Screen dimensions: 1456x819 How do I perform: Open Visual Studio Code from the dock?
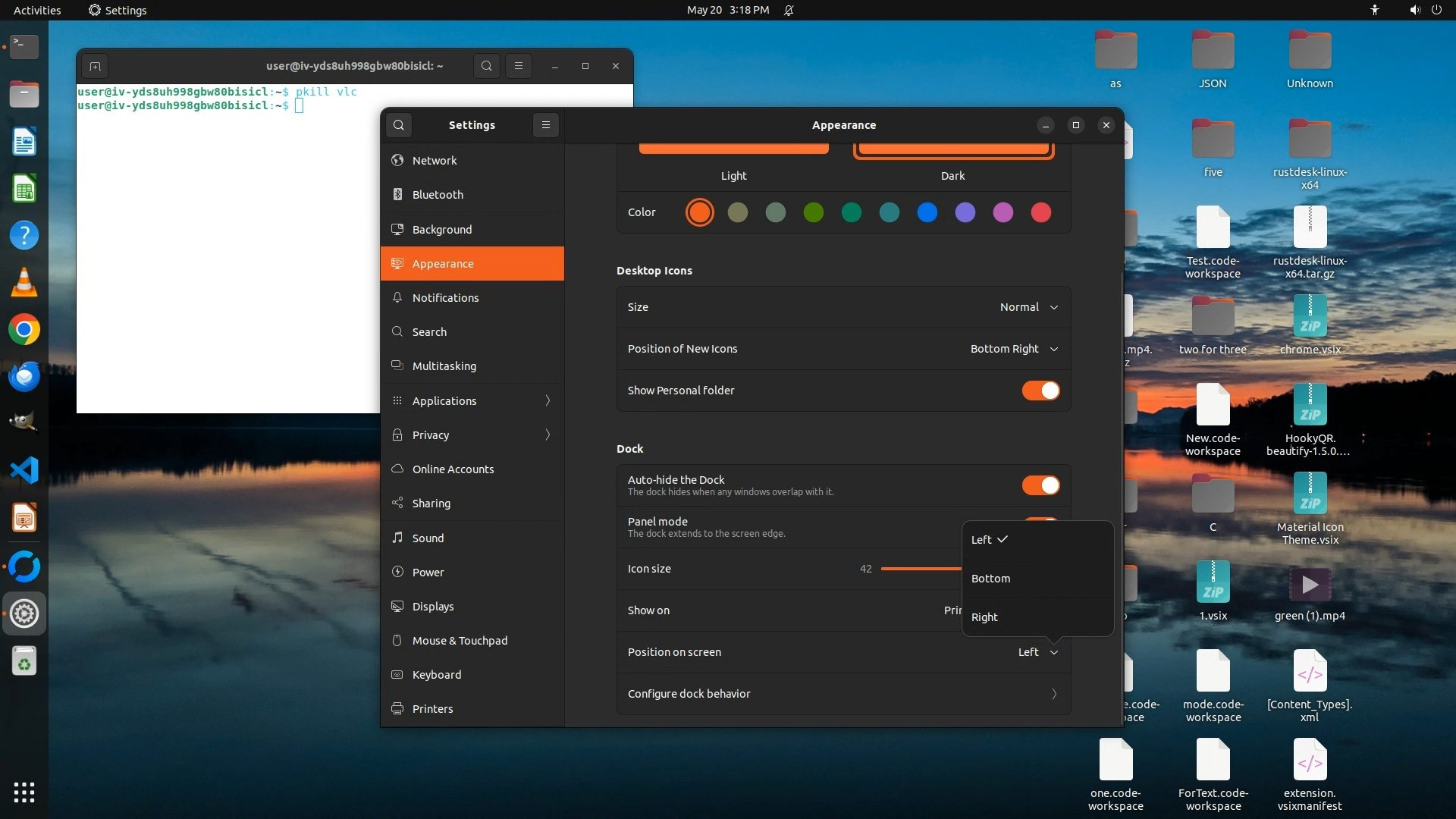click(24, 470)
